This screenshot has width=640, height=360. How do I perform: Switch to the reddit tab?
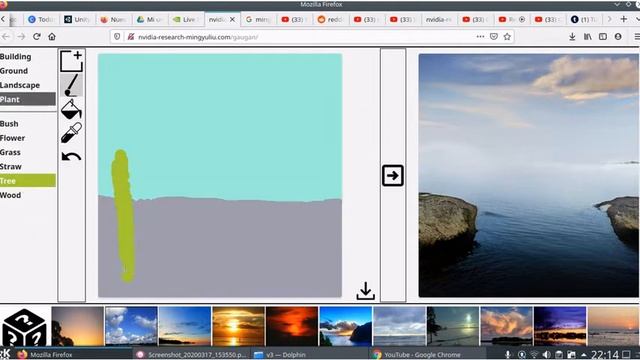pyautogui.click(x=331, y=19)
